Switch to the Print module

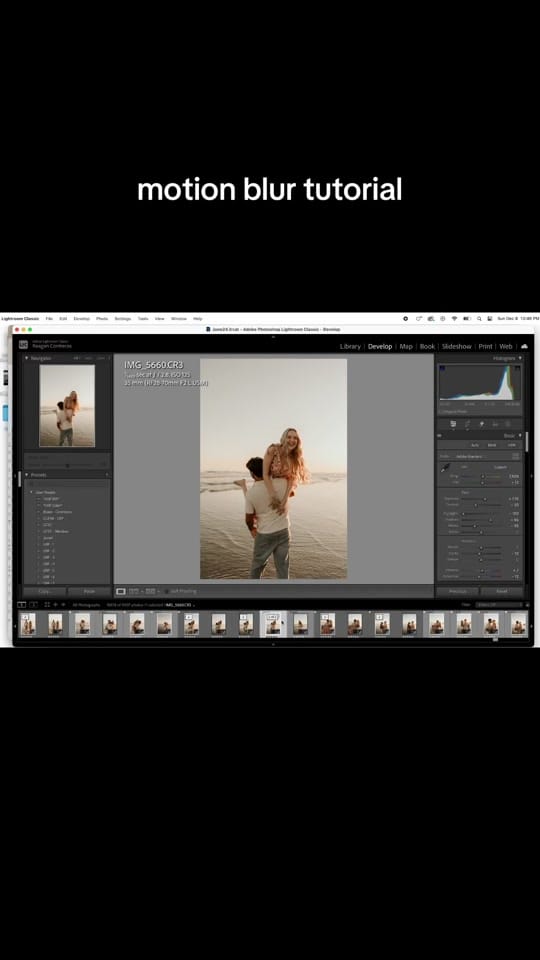[486, 346]
